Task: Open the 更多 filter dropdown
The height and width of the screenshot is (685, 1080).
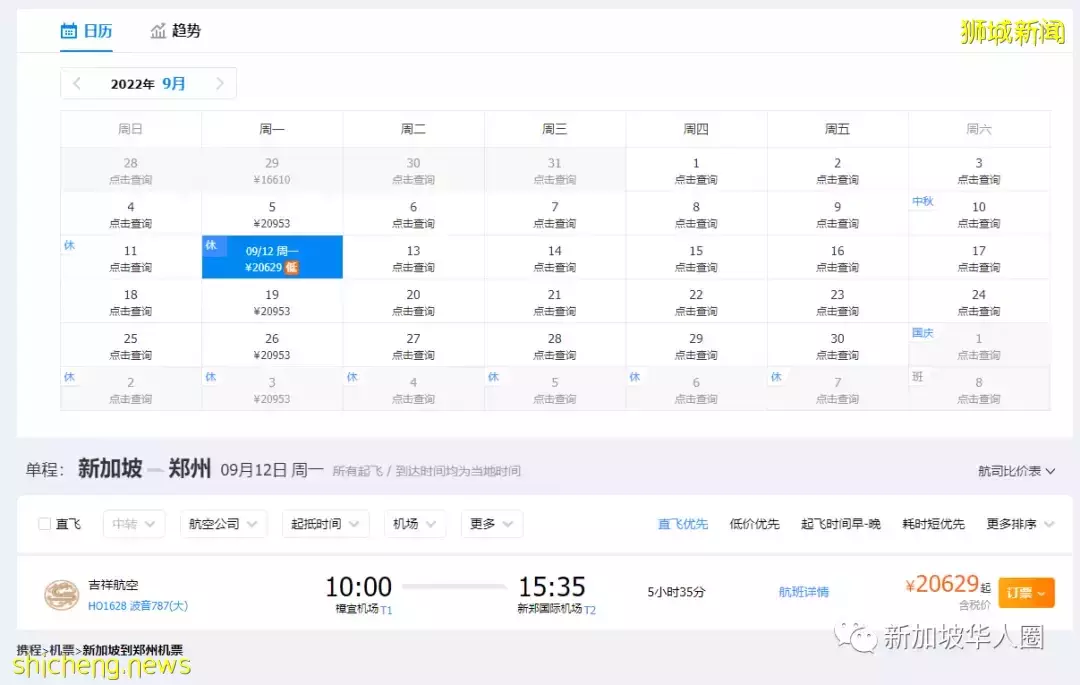Action: tap(491, 523)
